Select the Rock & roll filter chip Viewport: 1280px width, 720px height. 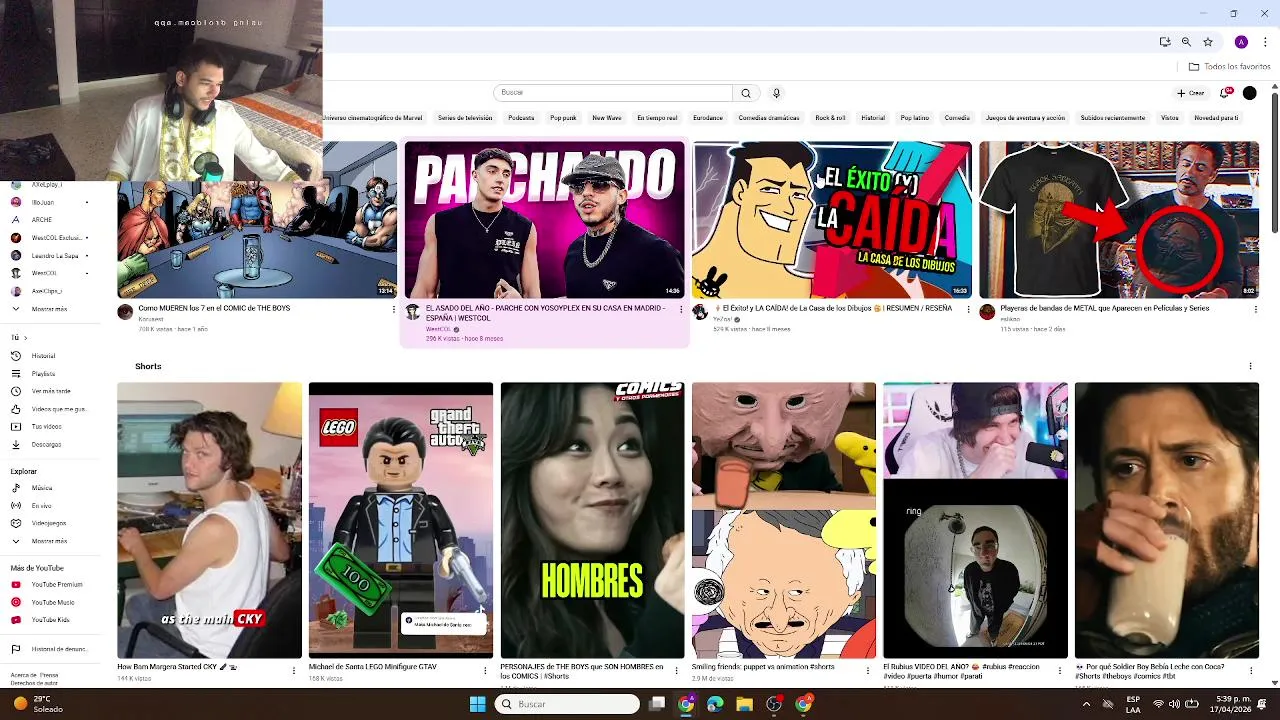[x=830, y=118]
